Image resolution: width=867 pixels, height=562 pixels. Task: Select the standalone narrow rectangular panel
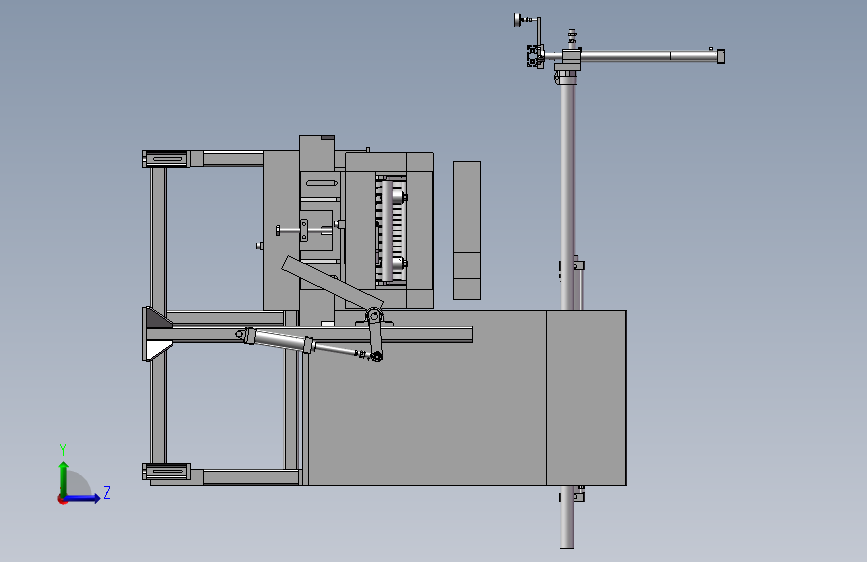coord(467,230)
